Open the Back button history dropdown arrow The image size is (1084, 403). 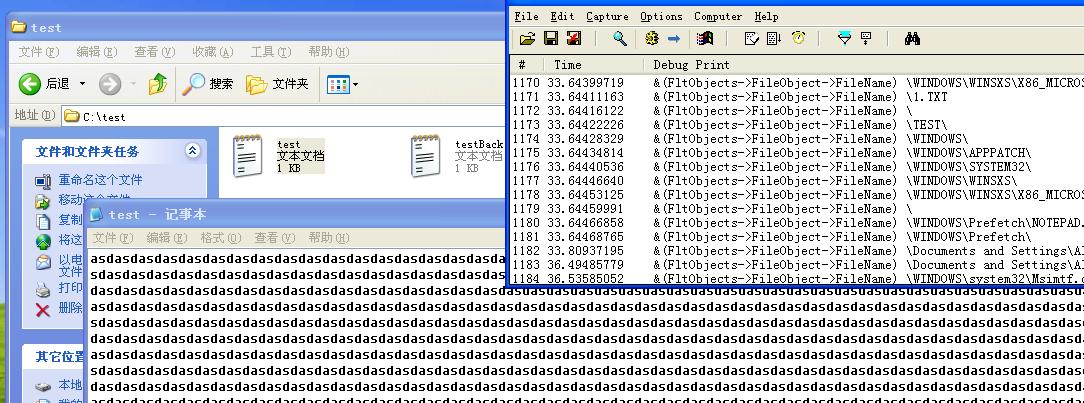click(x=82, y=84)
